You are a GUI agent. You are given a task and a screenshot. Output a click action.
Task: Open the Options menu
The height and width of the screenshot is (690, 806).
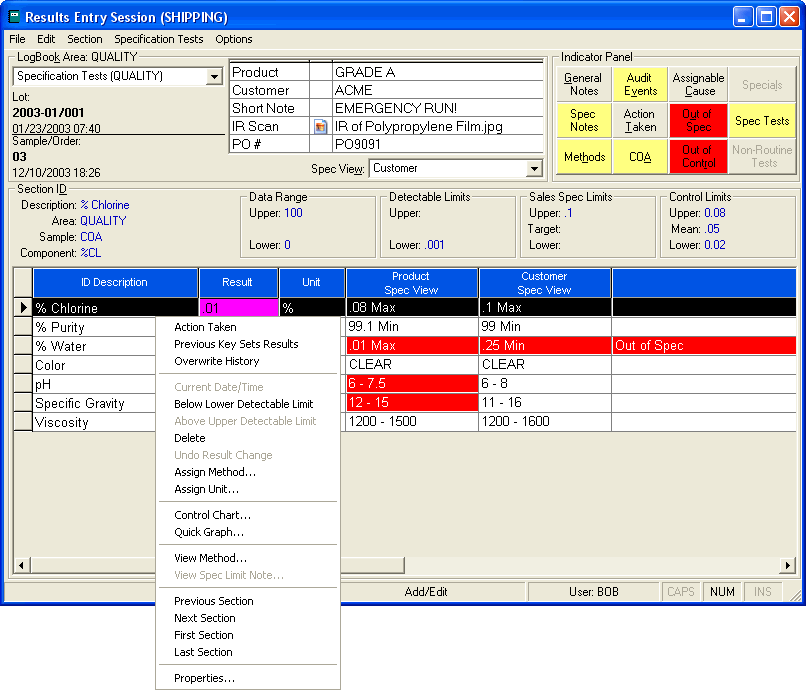[234, 39]
